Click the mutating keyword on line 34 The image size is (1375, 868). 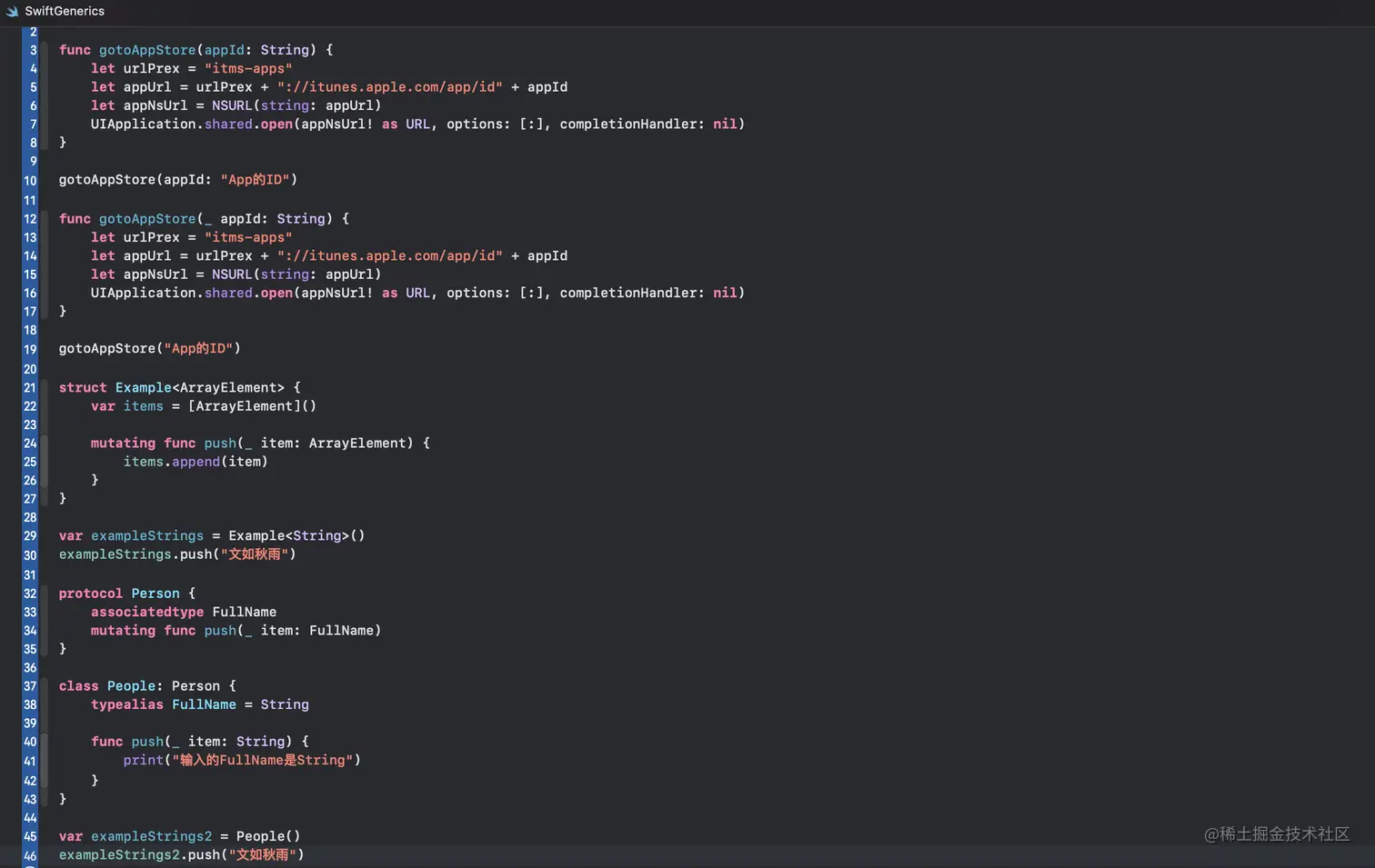point(123,631)
